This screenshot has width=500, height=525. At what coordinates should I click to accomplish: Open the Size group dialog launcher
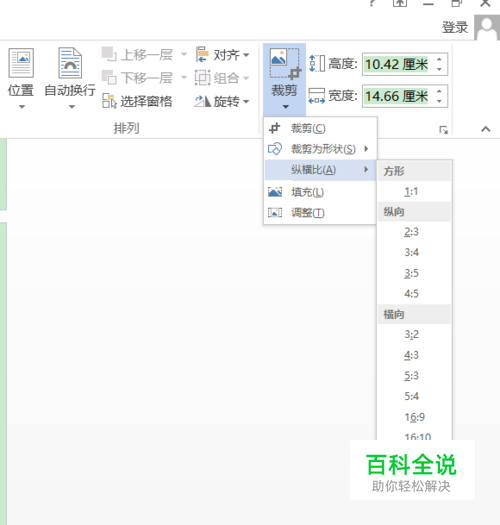(443, 130)
